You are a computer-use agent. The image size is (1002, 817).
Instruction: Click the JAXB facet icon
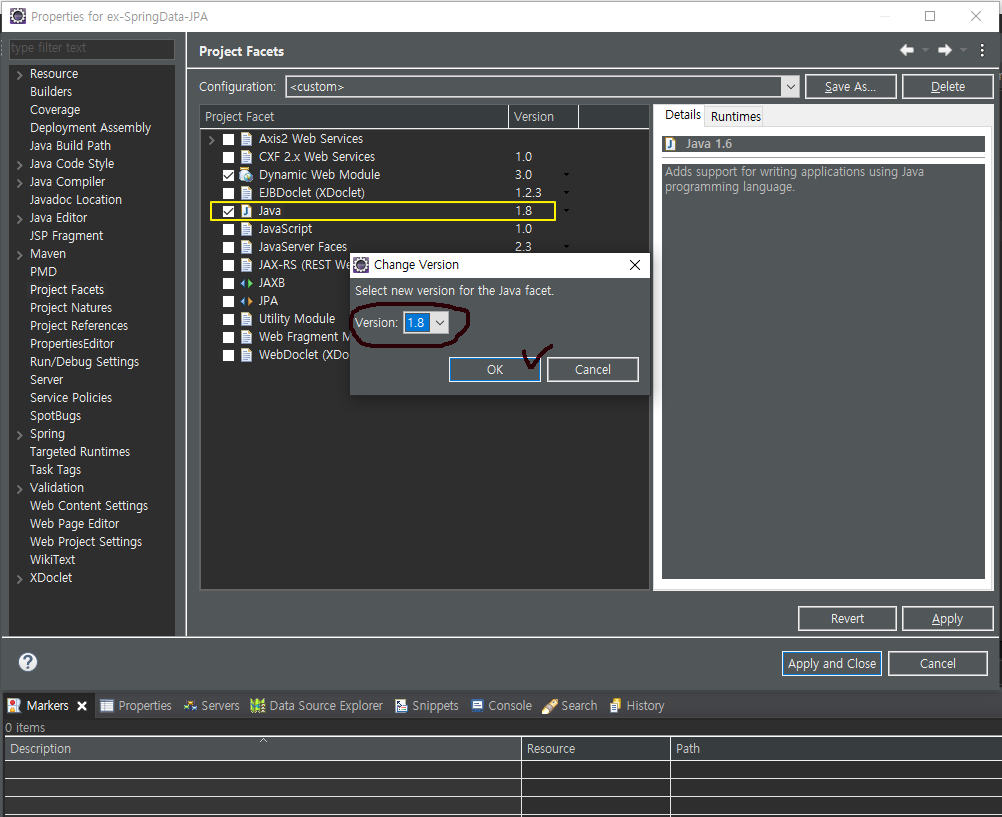[x=246, y=283]
